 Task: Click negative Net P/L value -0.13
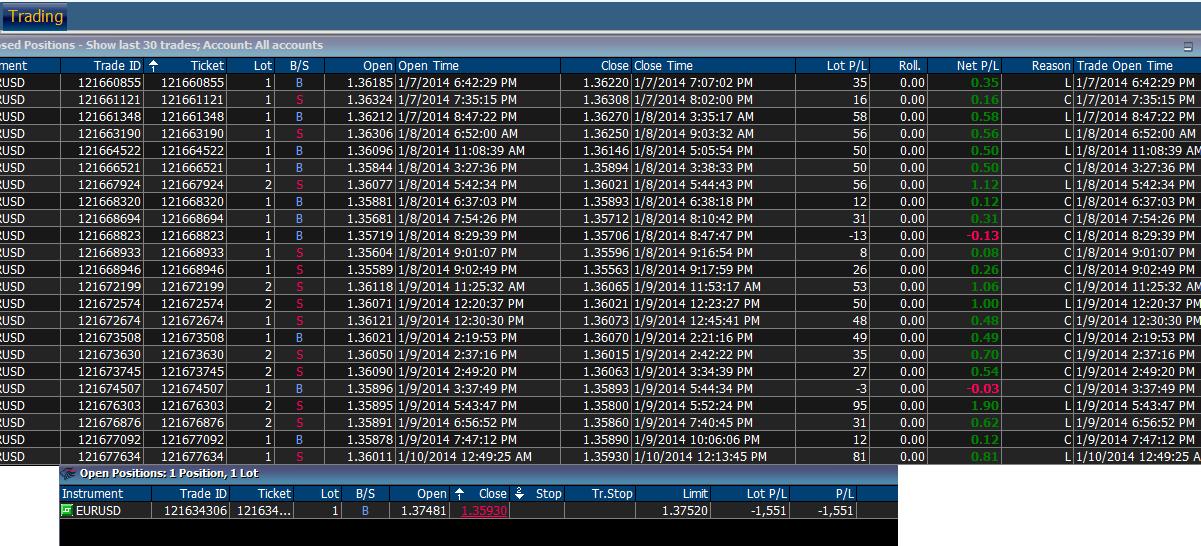coord(983,235)
